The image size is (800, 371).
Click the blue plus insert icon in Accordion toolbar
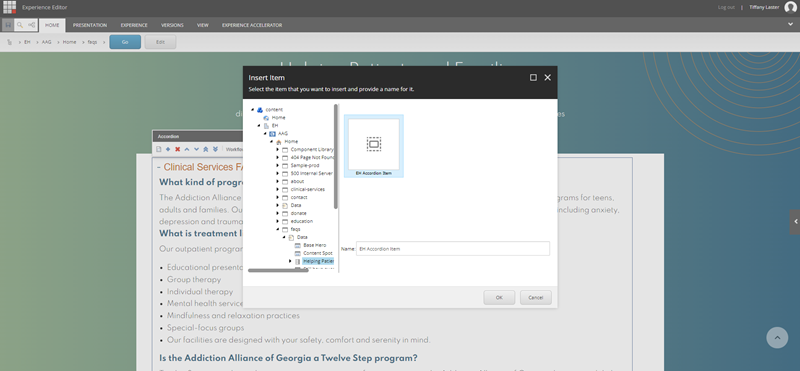(x=168, y=149)
